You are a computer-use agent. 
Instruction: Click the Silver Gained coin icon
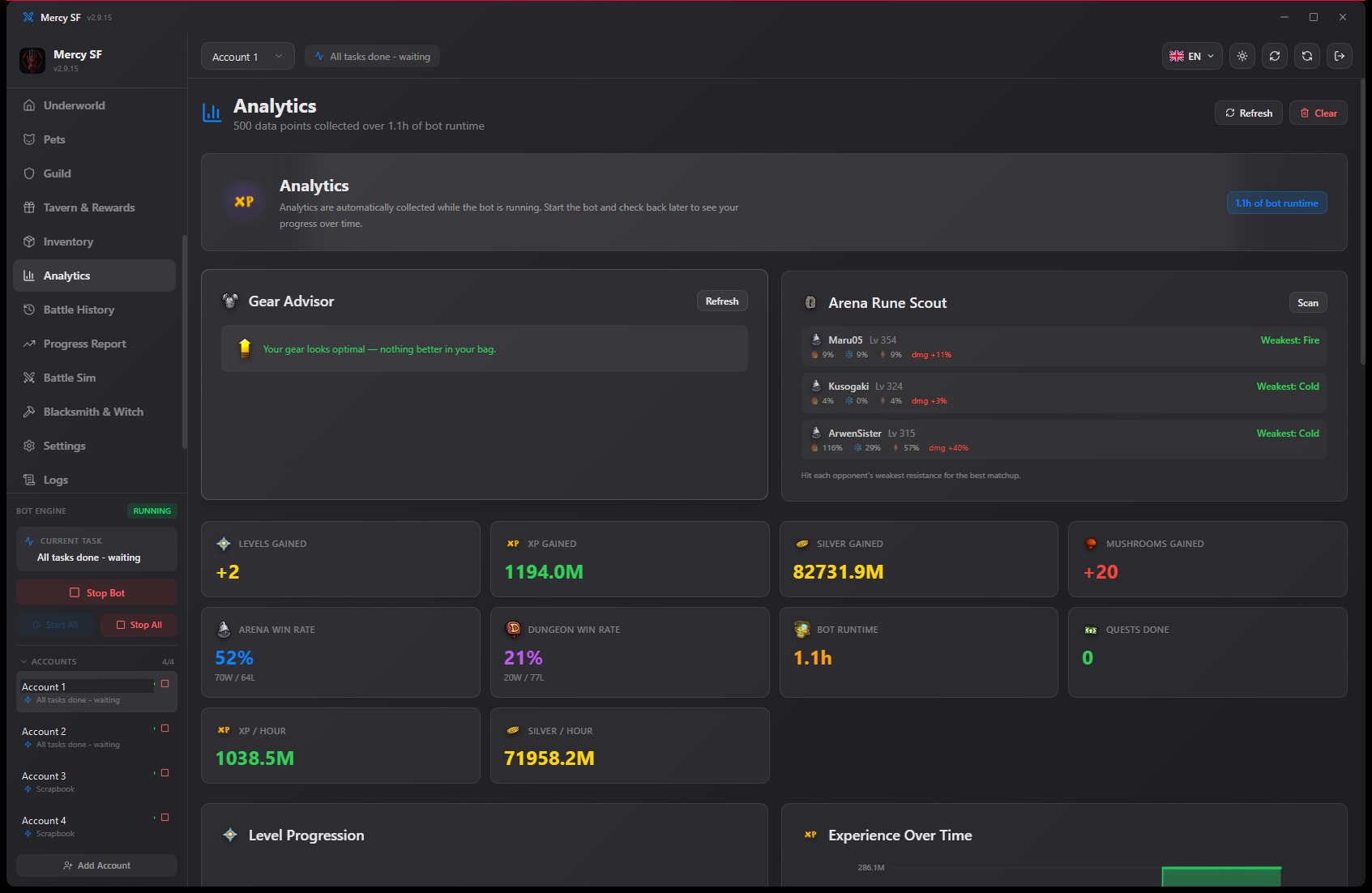click(802, 544)
